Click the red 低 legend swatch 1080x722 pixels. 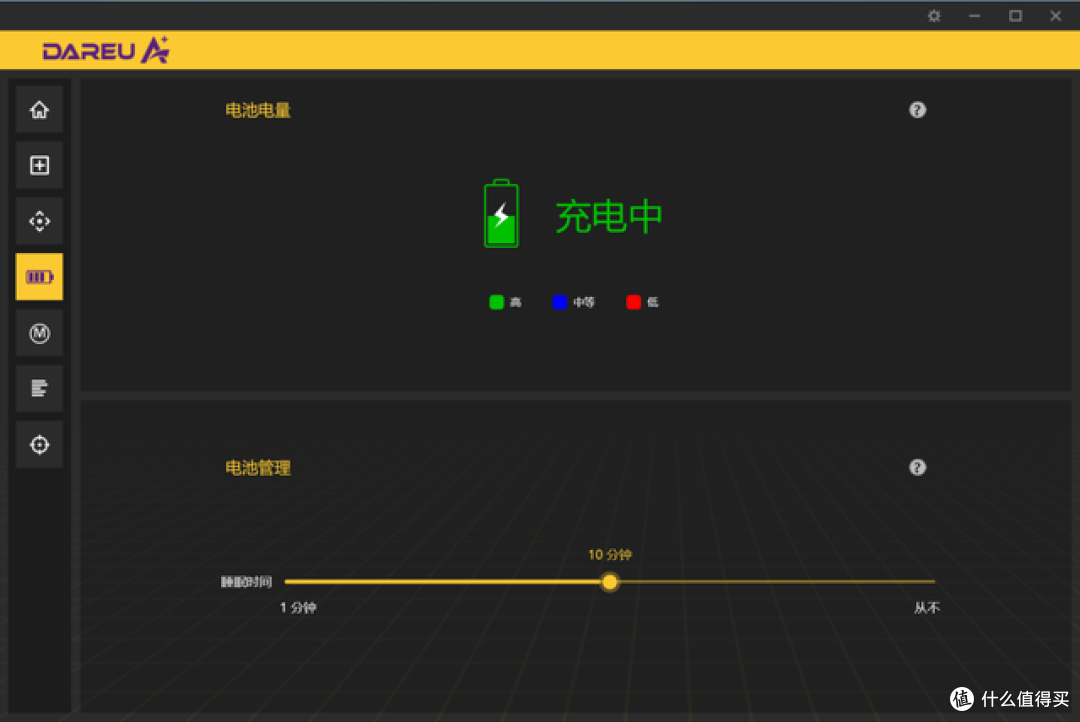click(634, 302)
